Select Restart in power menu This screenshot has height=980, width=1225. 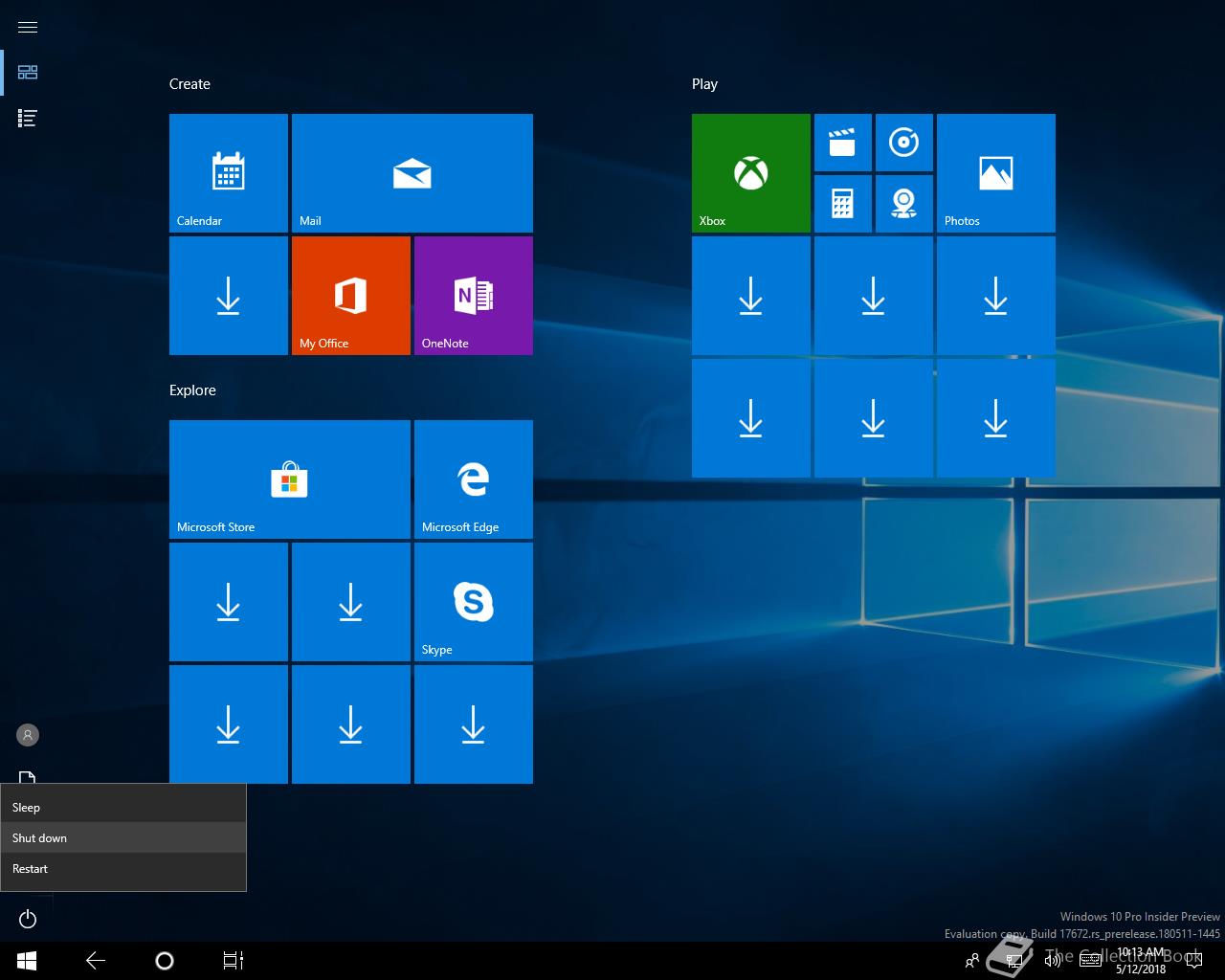coord(123,869)
